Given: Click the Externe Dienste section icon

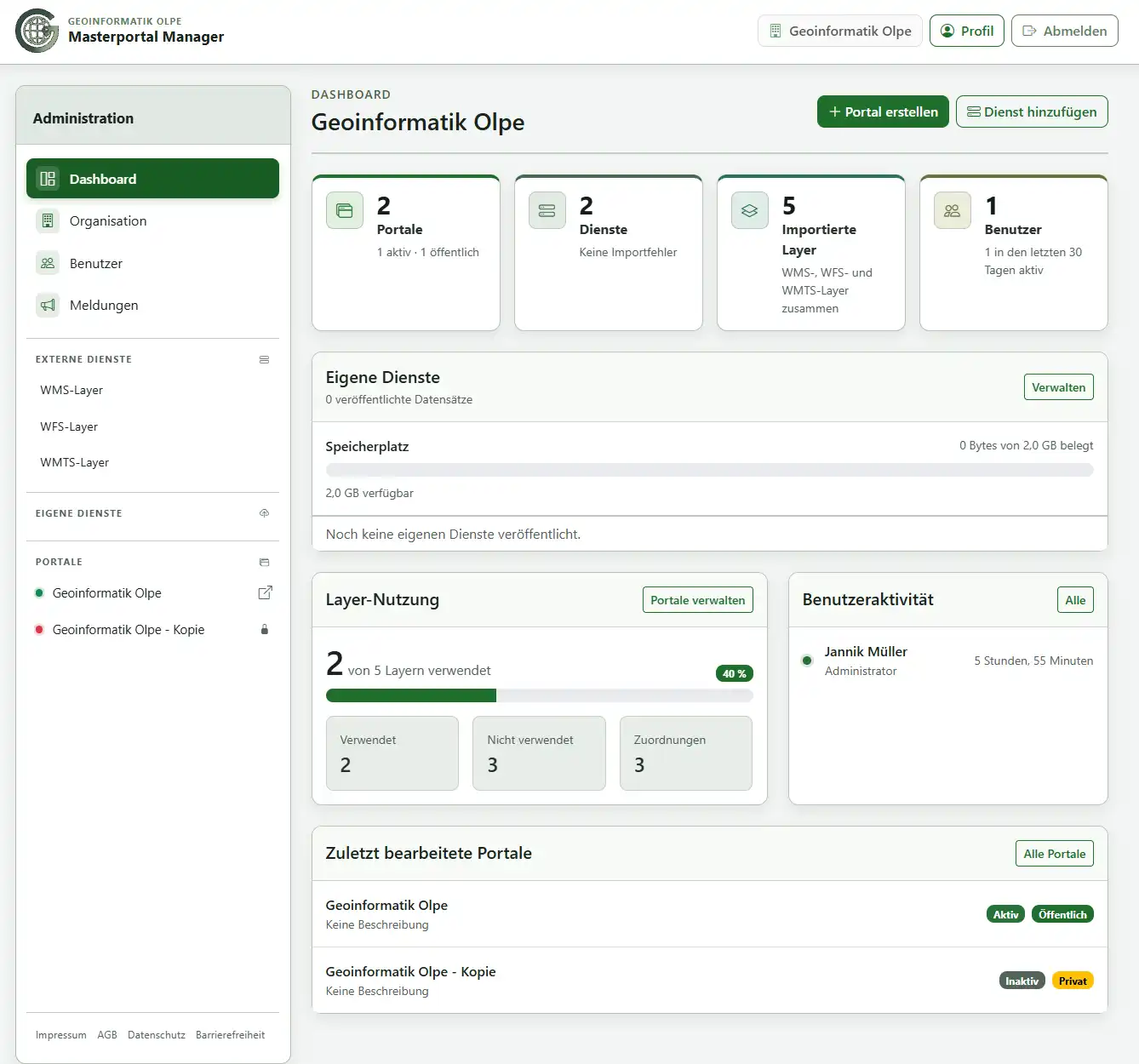Looking at the screenshot, I should click(x=264, y=360).
